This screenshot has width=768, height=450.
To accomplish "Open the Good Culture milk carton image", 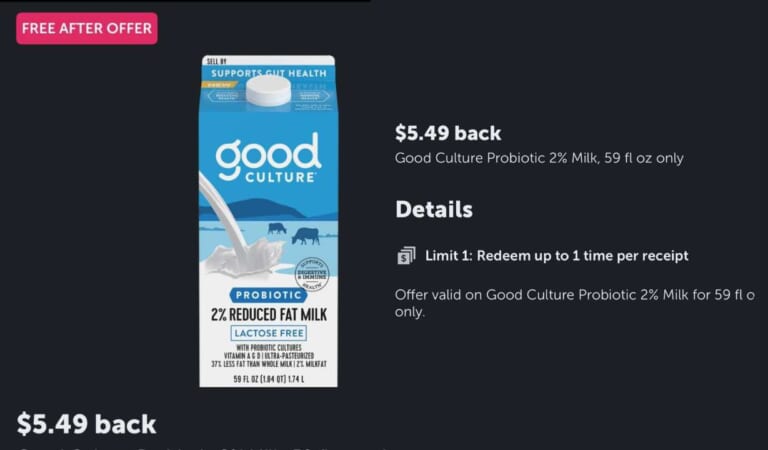I will pos(268,221).
